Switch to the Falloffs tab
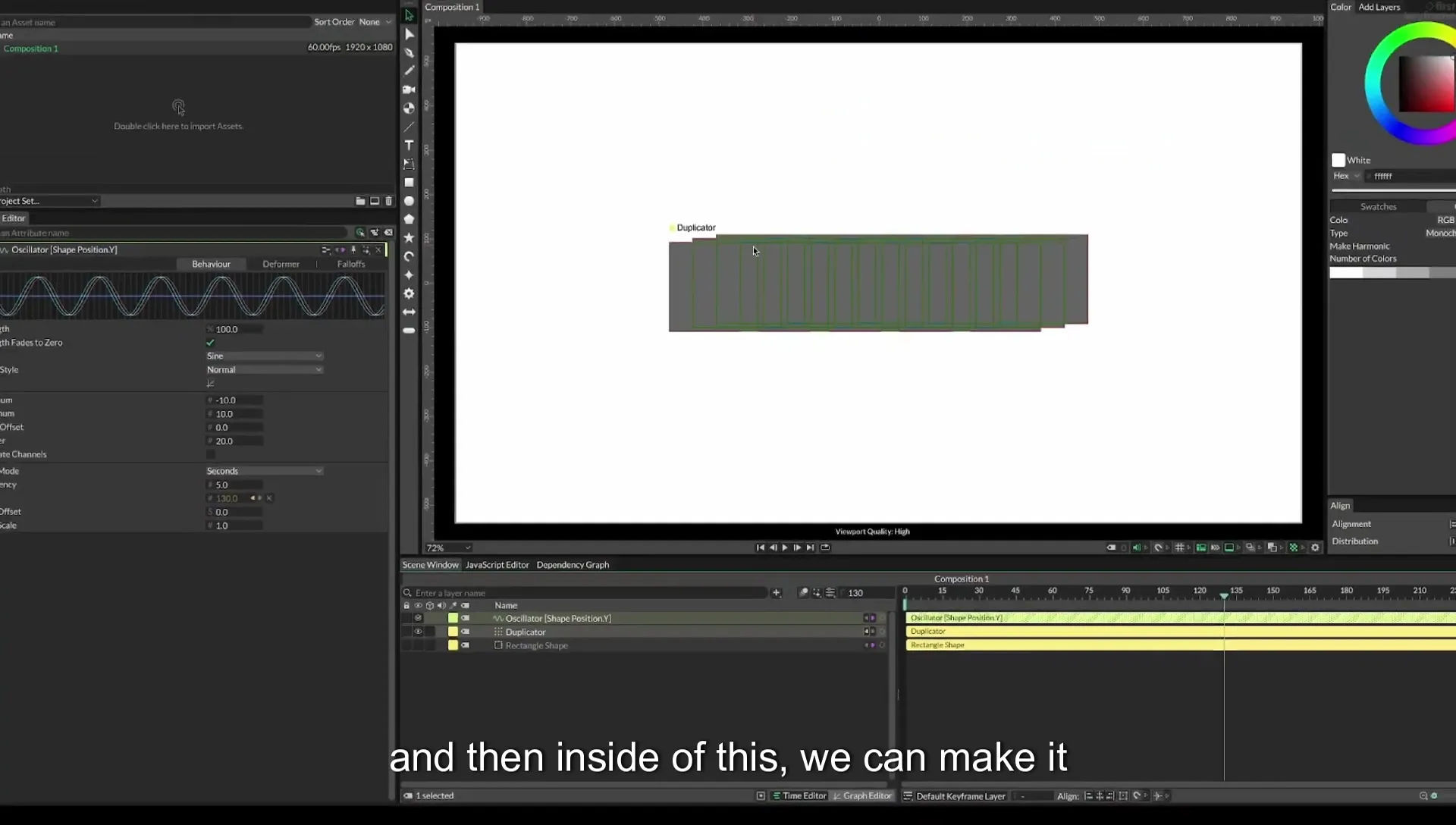1456x825 pixels. point(351,264)
